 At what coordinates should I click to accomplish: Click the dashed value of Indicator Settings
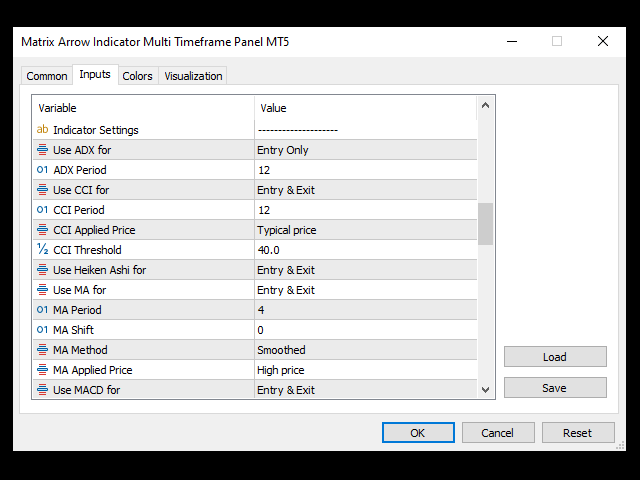[x=298, y=130]
